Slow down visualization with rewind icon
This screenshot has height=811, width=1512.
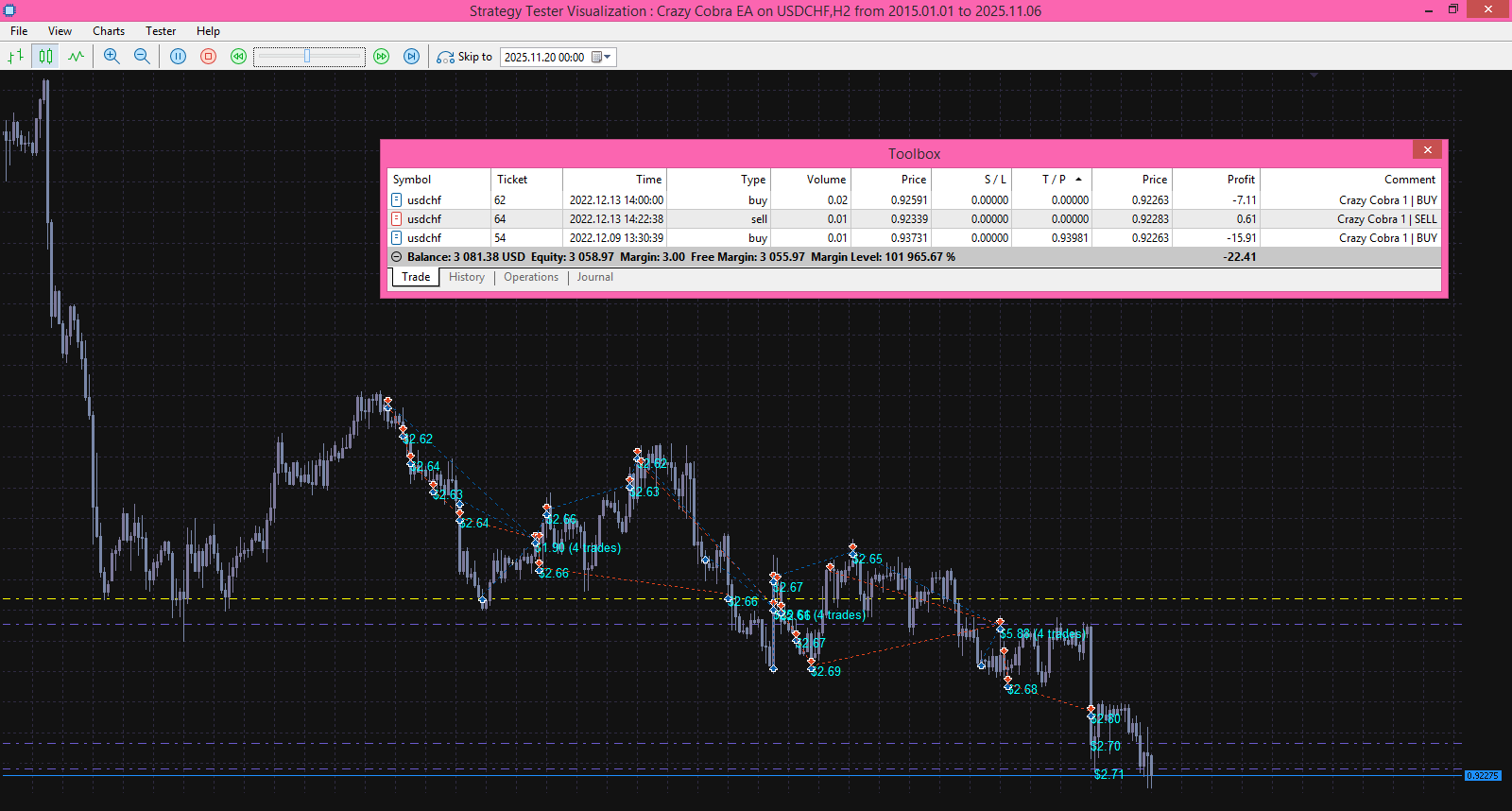click(238, 57)
